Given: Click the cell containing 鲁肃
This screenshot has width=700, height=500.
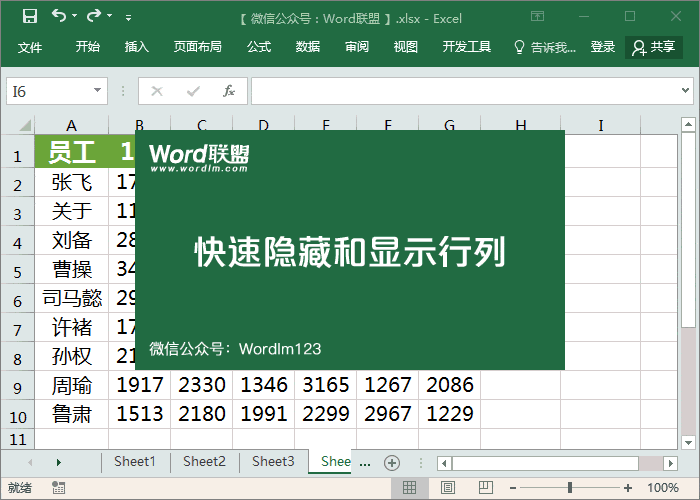Looking at the screenshot, I should coord(71,414).
